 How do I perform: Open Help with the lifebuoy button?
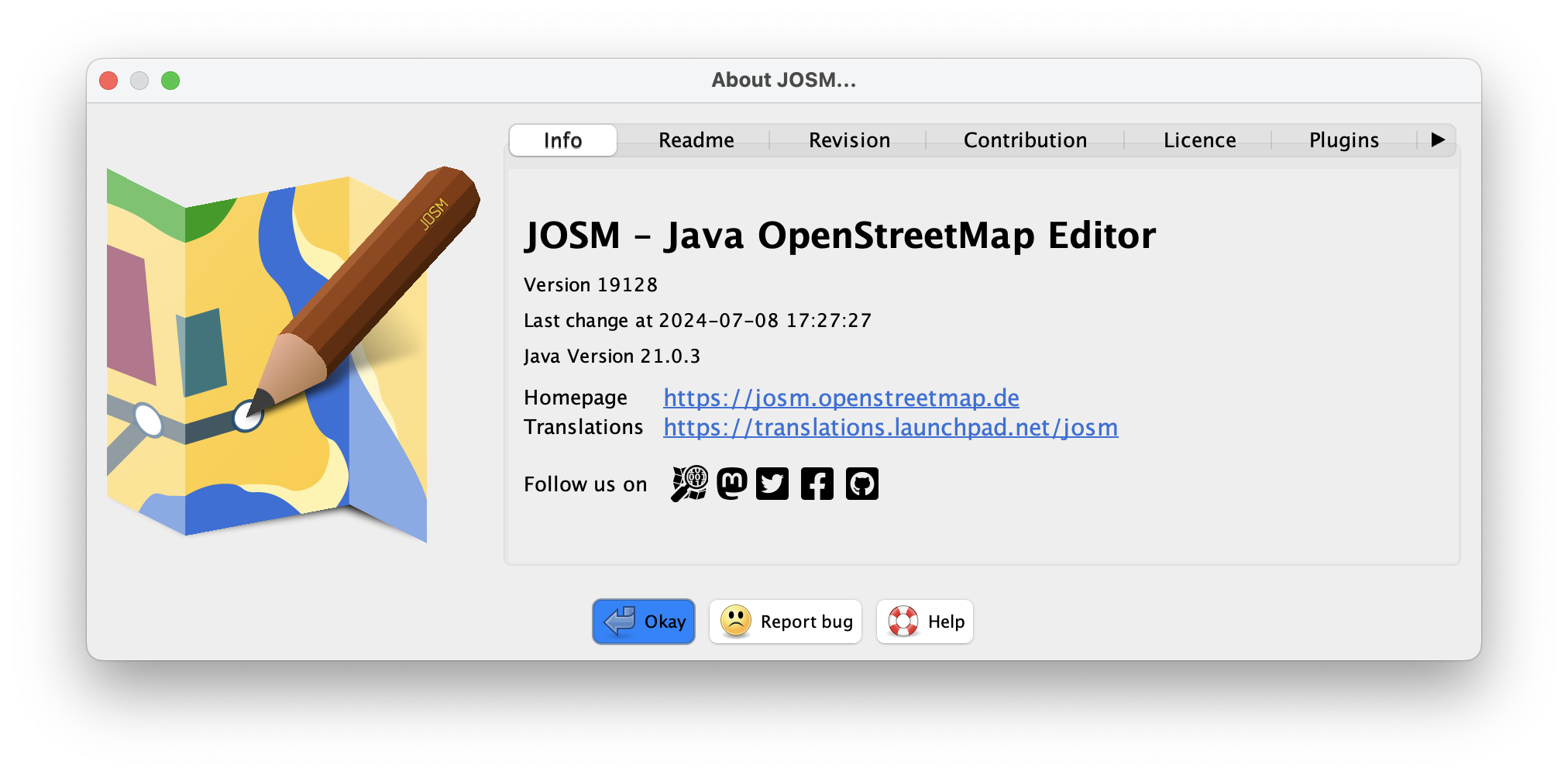pyautogui.click(x=925, y=622)
